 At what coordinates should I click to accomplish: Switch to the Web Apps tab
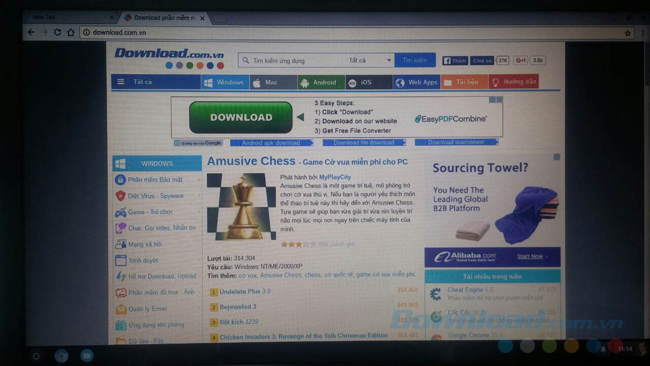417,82
